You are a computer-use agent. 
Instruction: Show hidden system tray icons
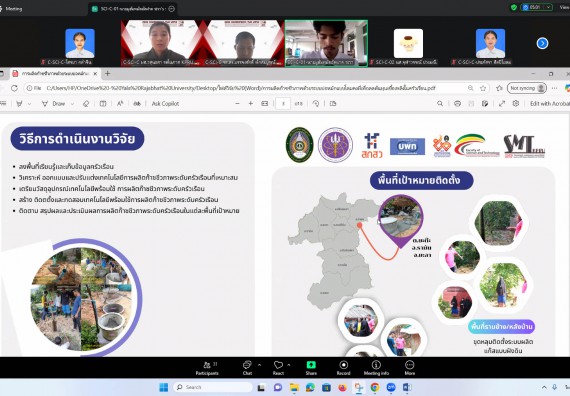tap(544, 387)
